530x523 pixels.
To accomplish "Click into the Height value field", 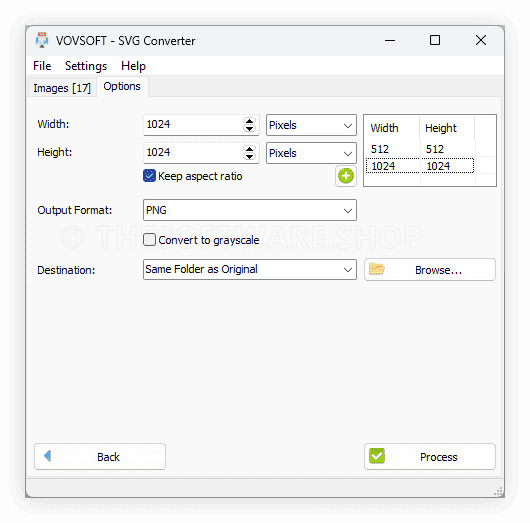I will pos(193,153).
